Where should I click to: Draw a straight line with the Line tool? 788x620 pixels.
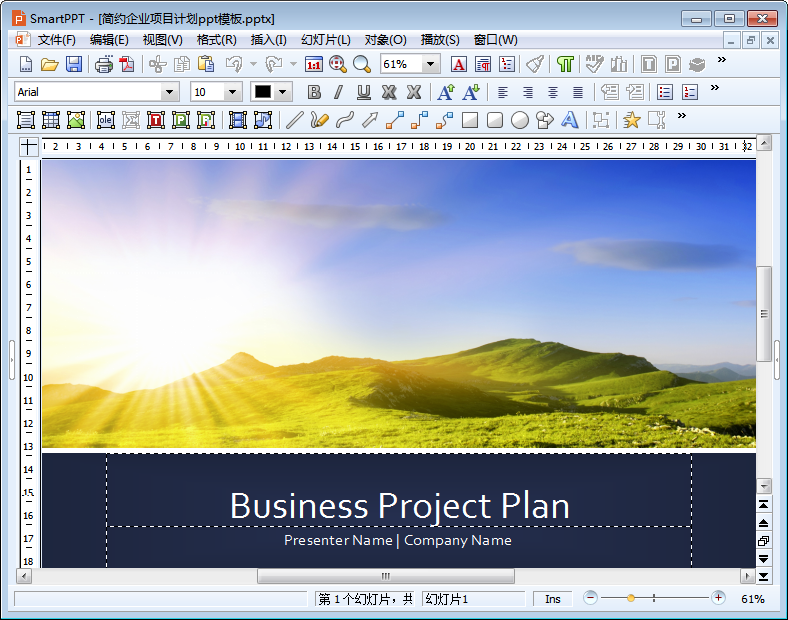294,120
